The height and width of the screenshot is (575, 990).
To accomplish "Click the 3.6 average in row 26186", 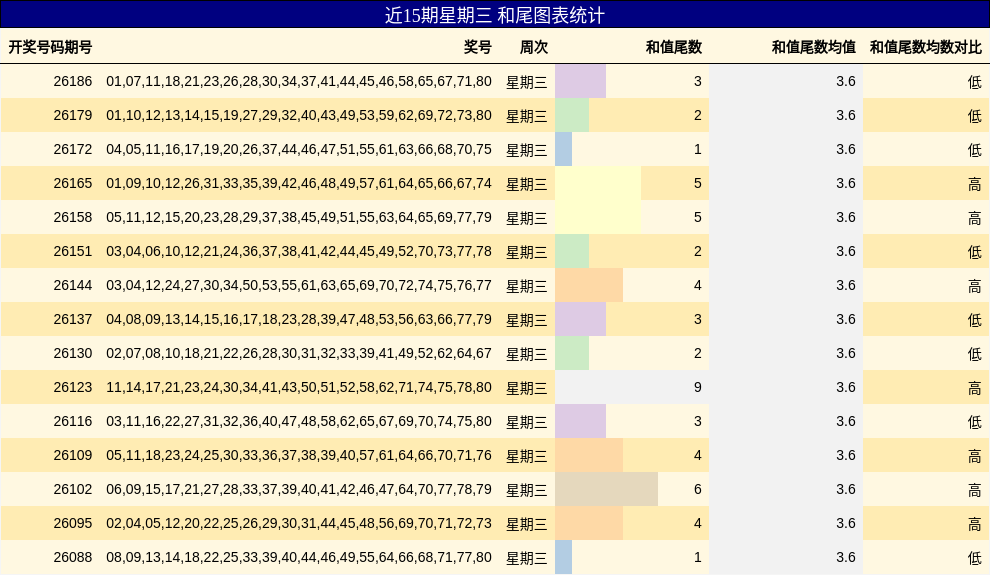I will coord(846,81).
